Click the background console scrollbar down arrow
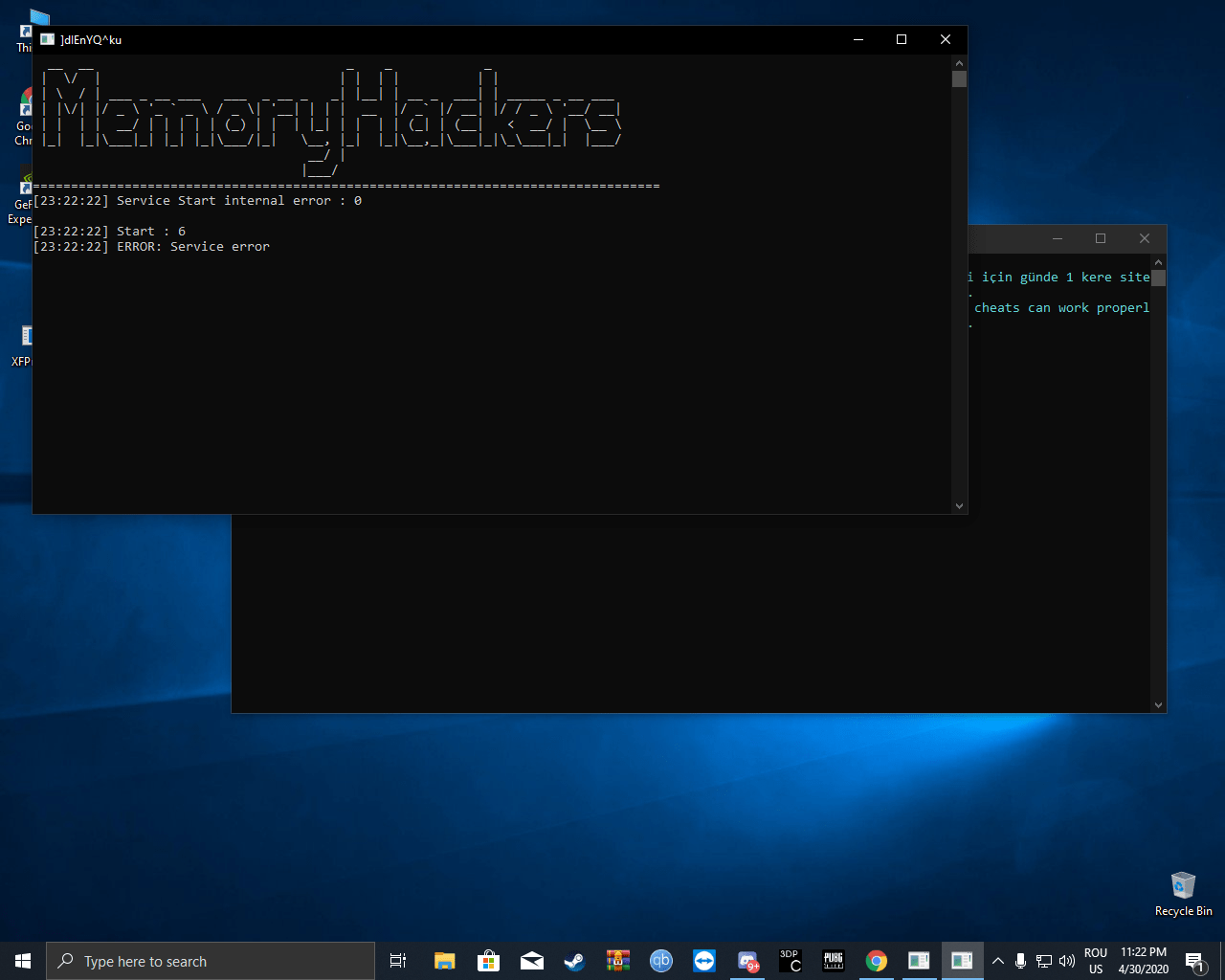Screen dimensions: 1225x980 (x=1158, y=705)
